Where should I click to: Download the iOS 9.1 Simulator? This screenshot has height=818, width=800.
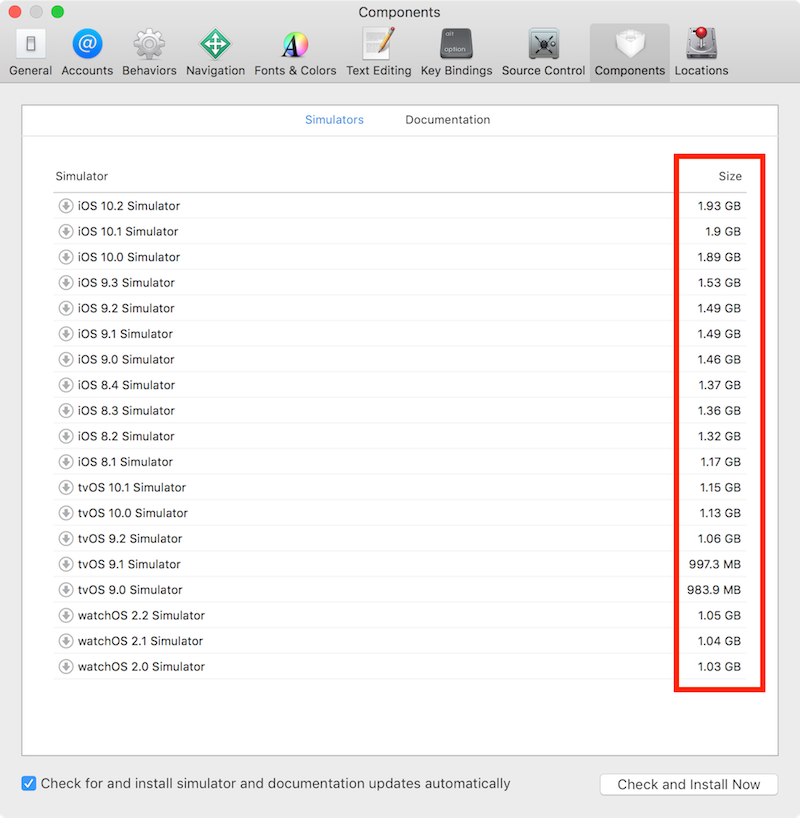click(x=66, y=333)
